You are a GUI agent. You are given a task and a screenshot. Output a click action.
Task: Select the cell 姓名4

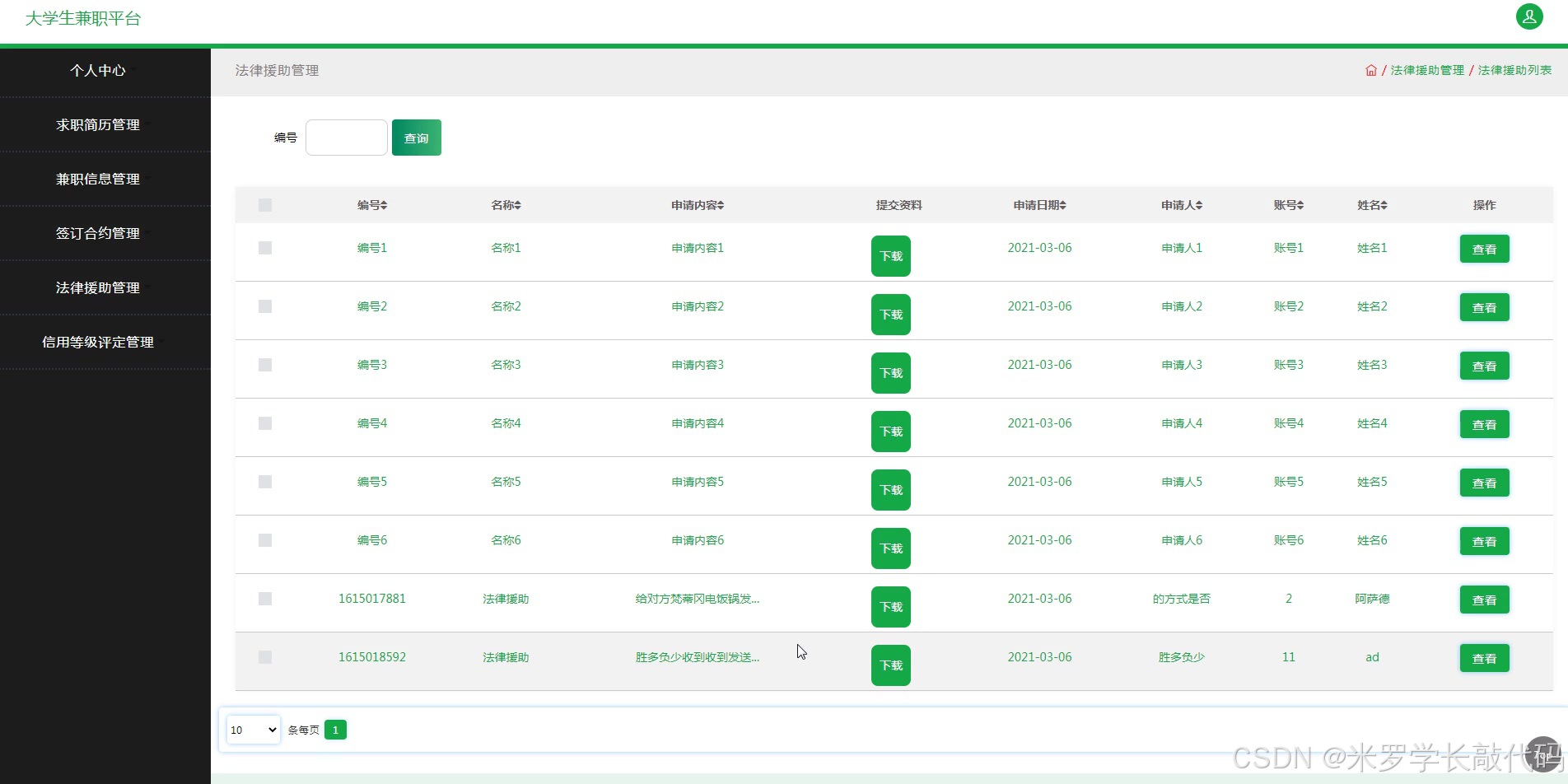(x=1372, y=423)
